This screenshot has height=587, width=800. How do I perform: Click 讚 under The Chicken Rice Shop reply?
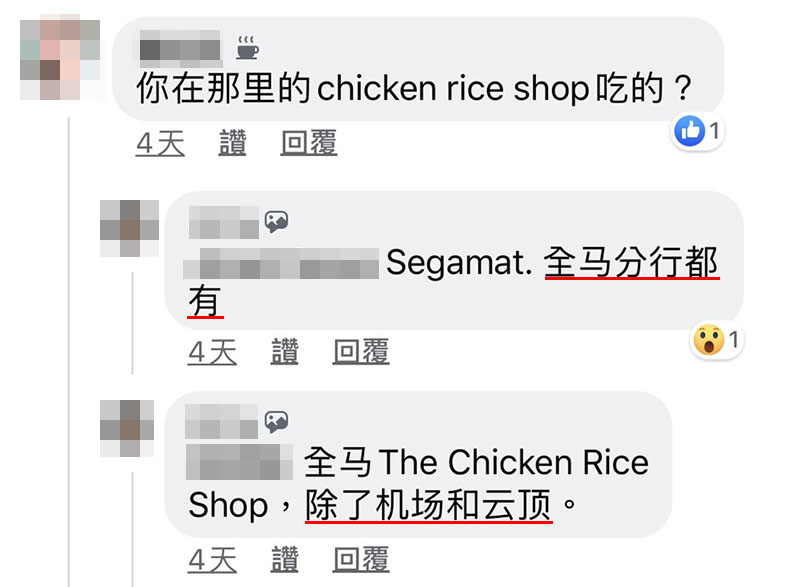[285, 559]
